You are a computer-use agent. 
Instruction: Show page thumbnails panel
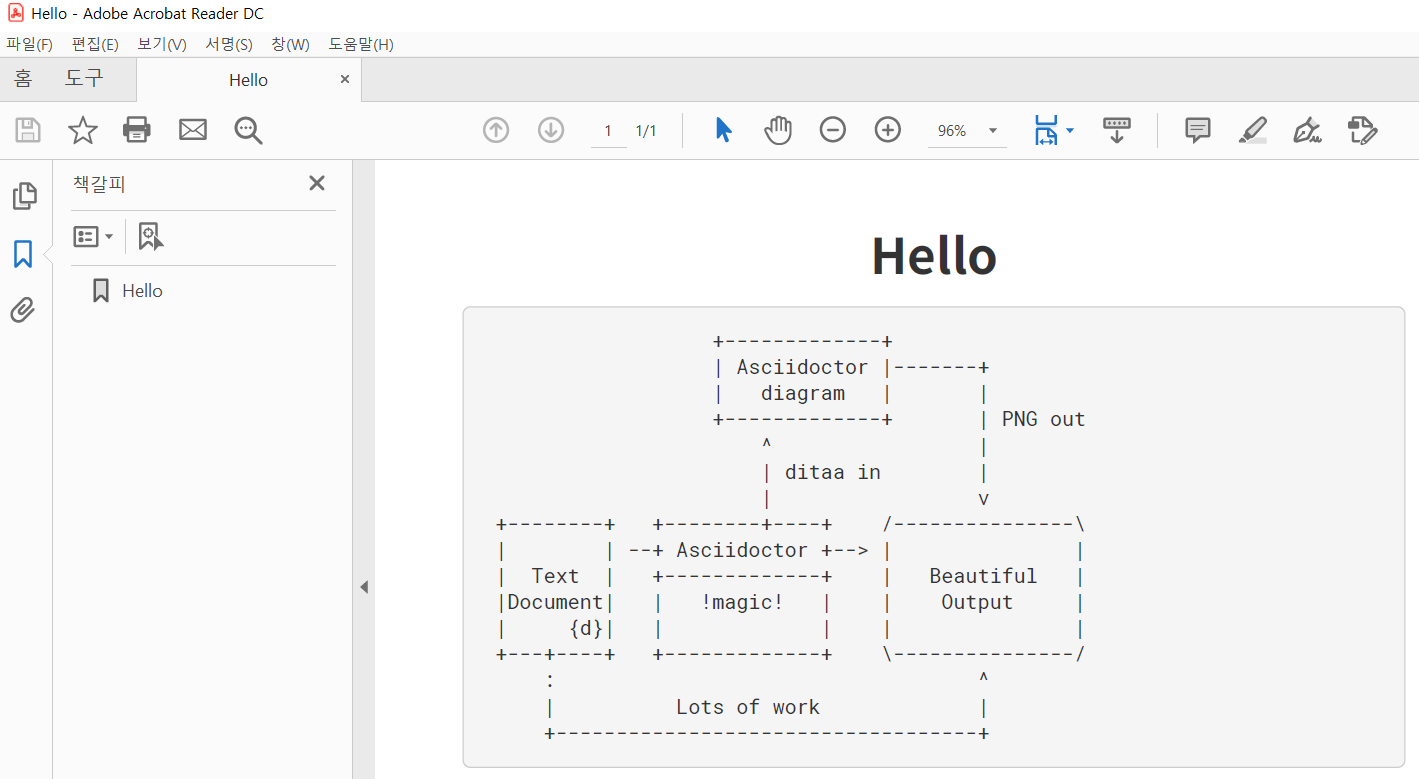24,196
